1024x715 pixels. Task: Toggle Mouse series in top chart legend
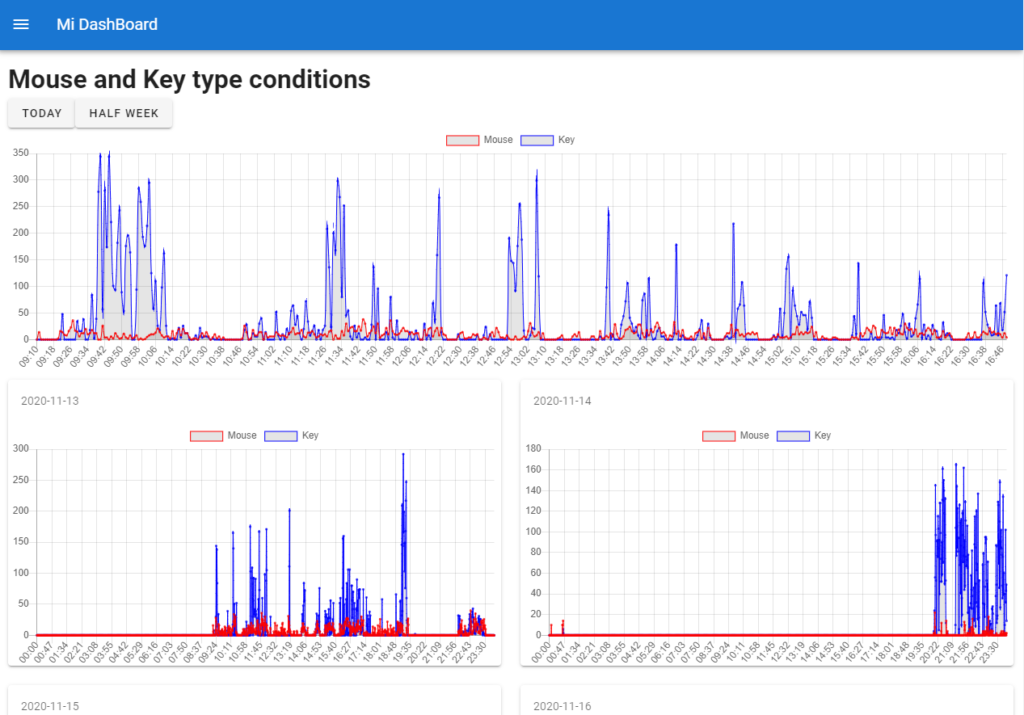tap(480, 140)
